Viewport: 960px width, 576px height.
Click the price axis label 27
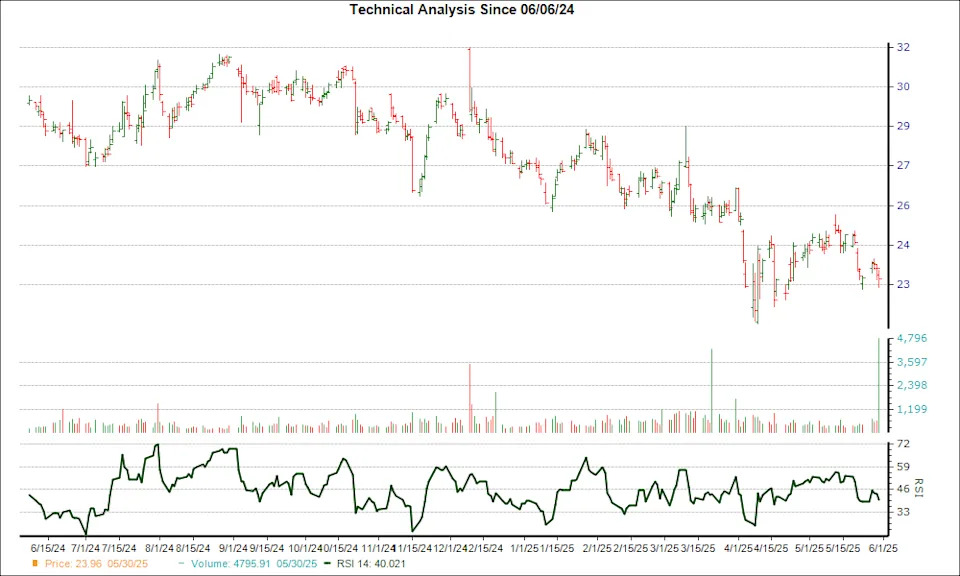(x=903, y=165)
